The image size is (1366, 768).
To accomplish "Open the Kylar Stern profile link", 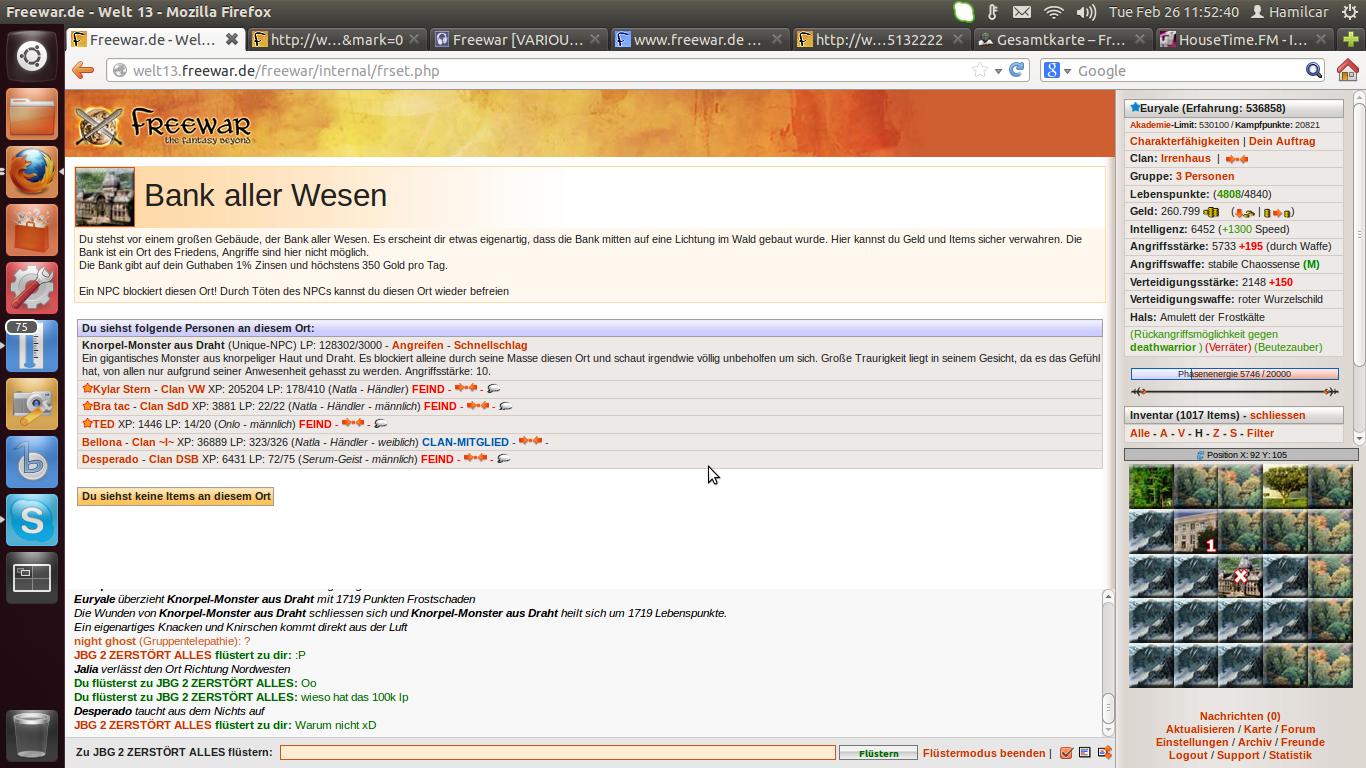I will coord(121,389).
